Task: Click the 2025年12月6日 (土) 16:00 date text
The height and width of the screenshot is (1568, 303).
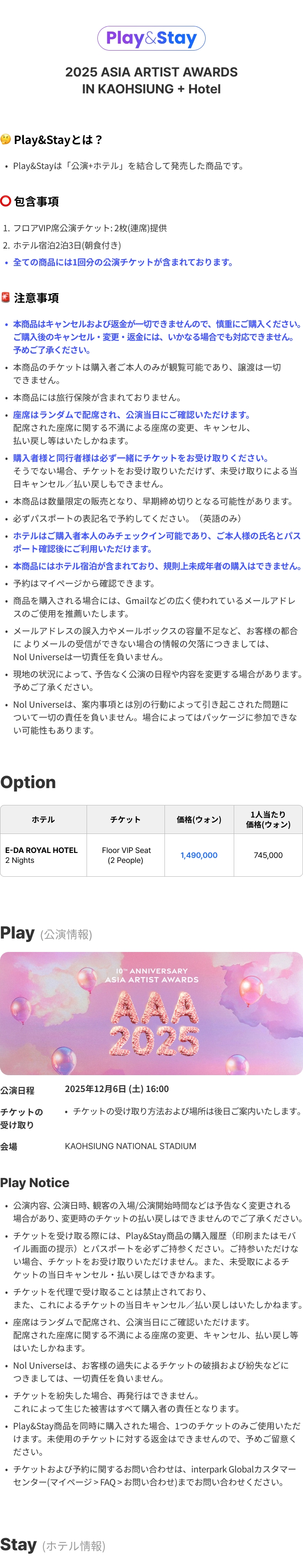Action: (117, 1089)
